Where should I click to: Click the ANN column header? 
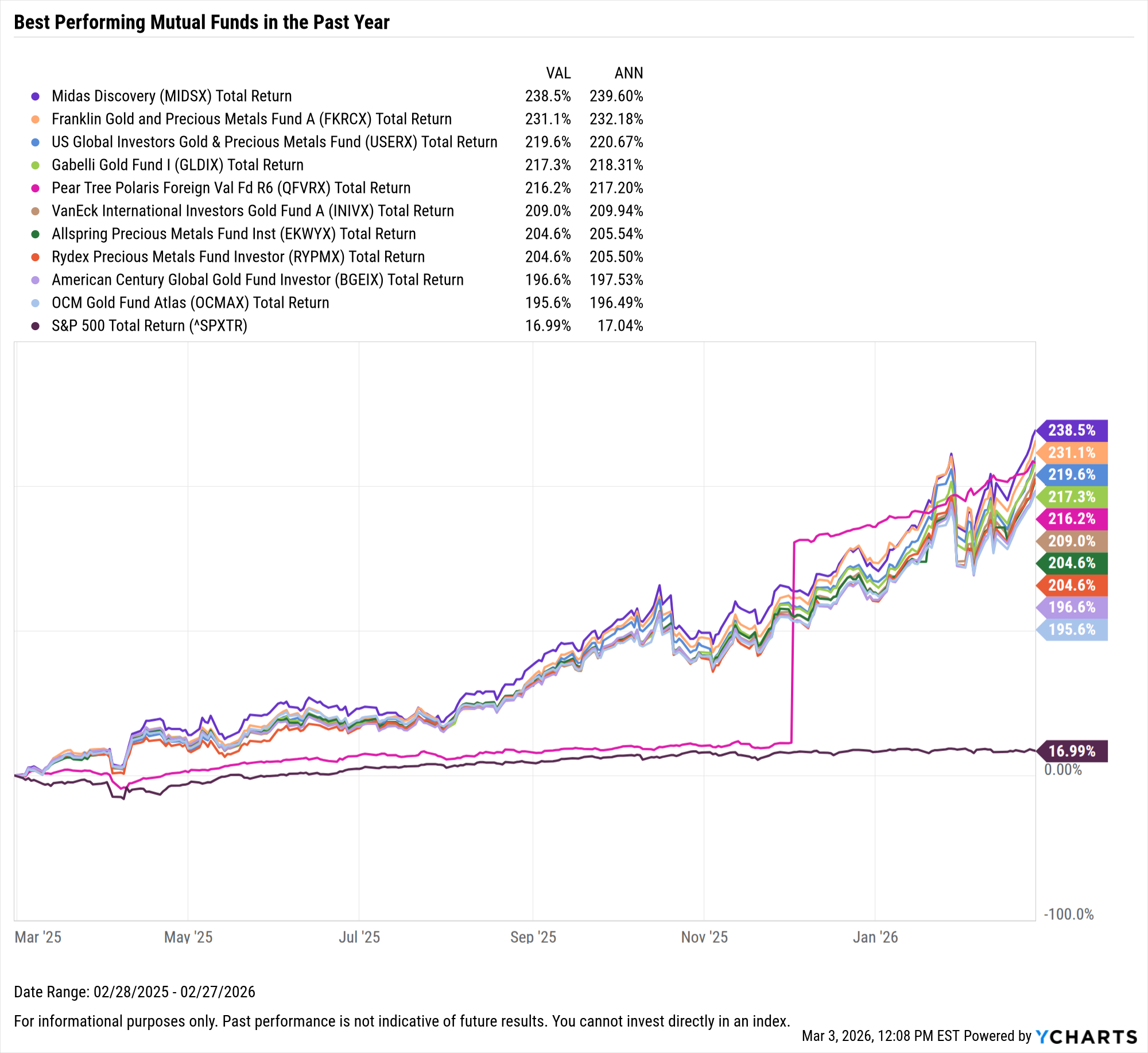pyautogui.click(x=629, y=73)
